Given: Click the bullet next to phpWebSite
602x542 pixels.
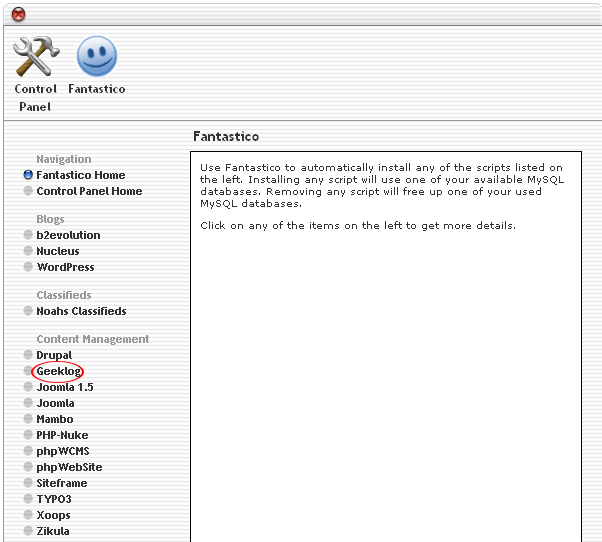Looking at the screenshot, I should coord(28,467).
